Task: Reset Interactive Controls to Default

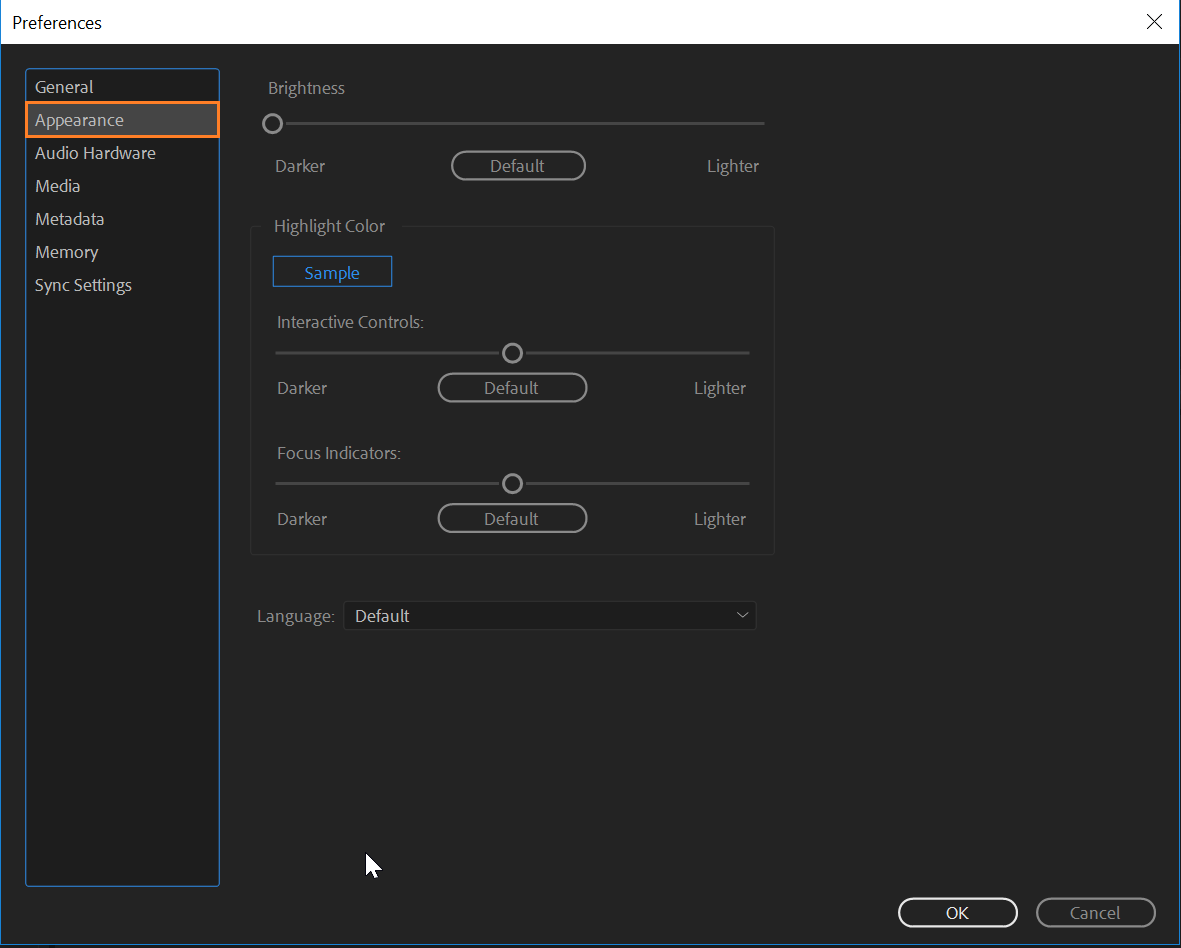Action: click(x=512, y=387)
